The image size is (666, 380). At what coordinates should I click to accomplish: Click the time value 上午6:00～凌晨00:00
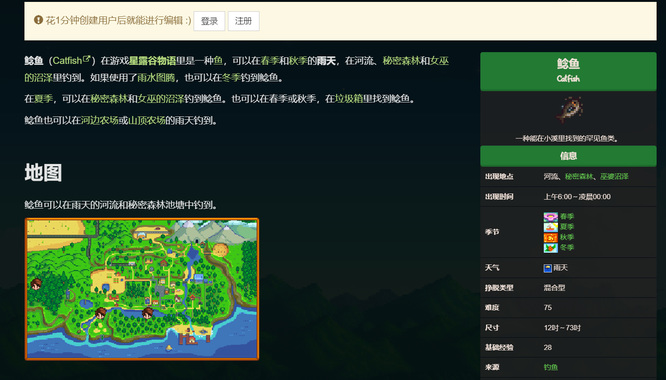point(577,197)
